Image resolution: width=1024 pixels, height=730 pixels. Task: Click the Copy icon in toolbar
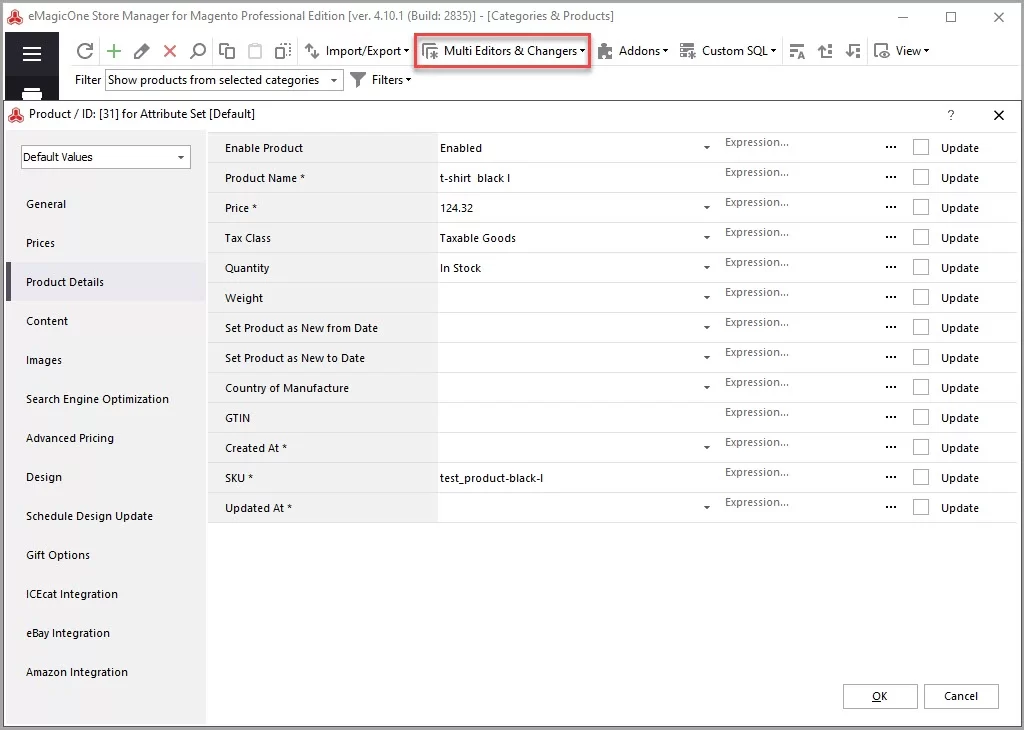click(x=227, y=51)
